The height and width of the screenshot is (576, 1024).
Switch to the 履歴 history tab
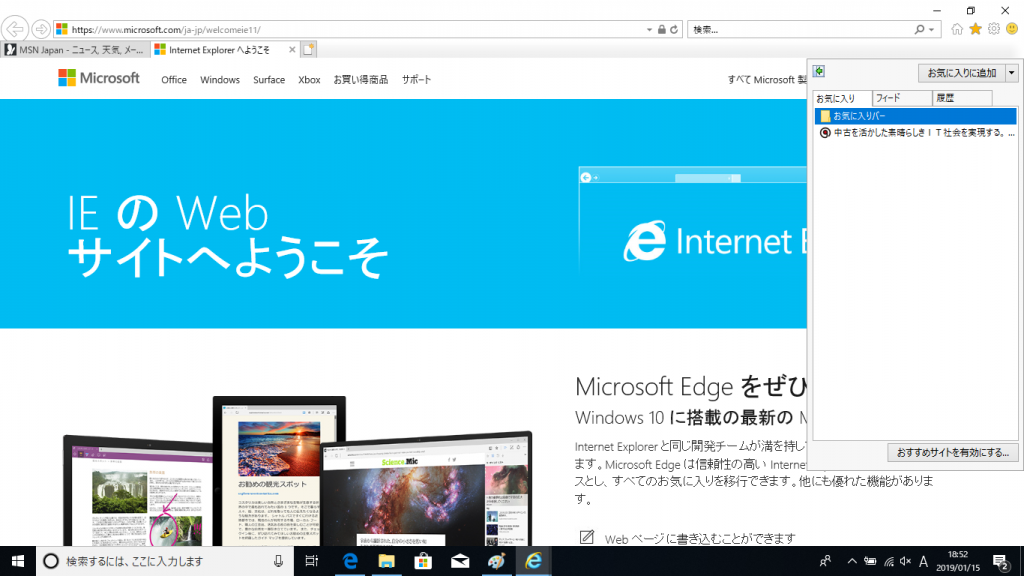(959, 97)
